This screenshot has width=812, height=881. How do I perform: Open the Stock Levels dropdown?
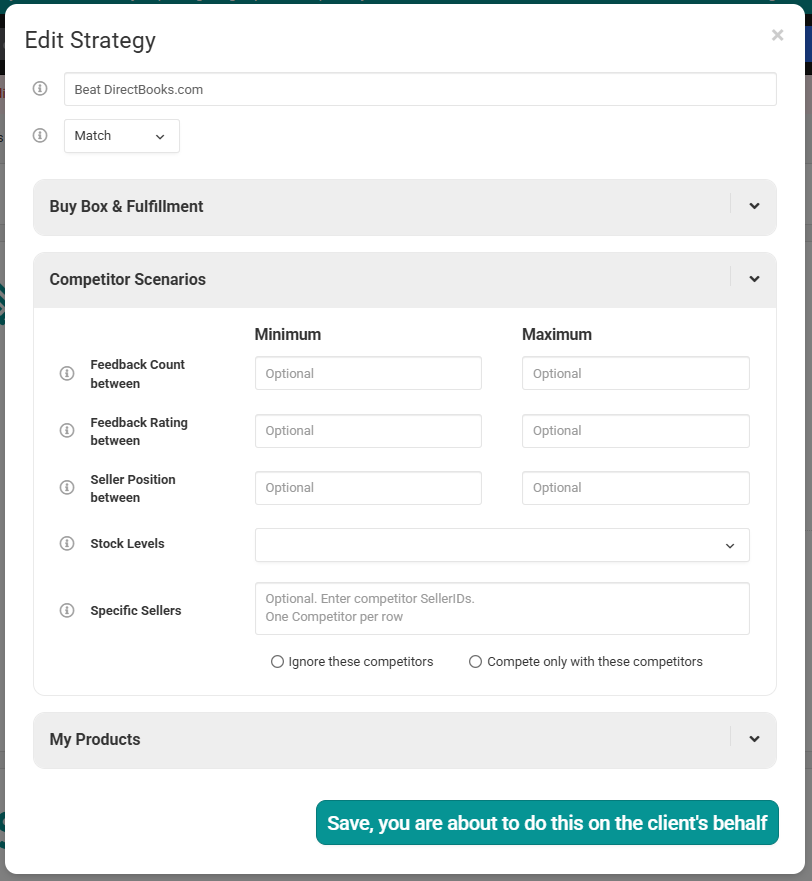click(502, 545)
